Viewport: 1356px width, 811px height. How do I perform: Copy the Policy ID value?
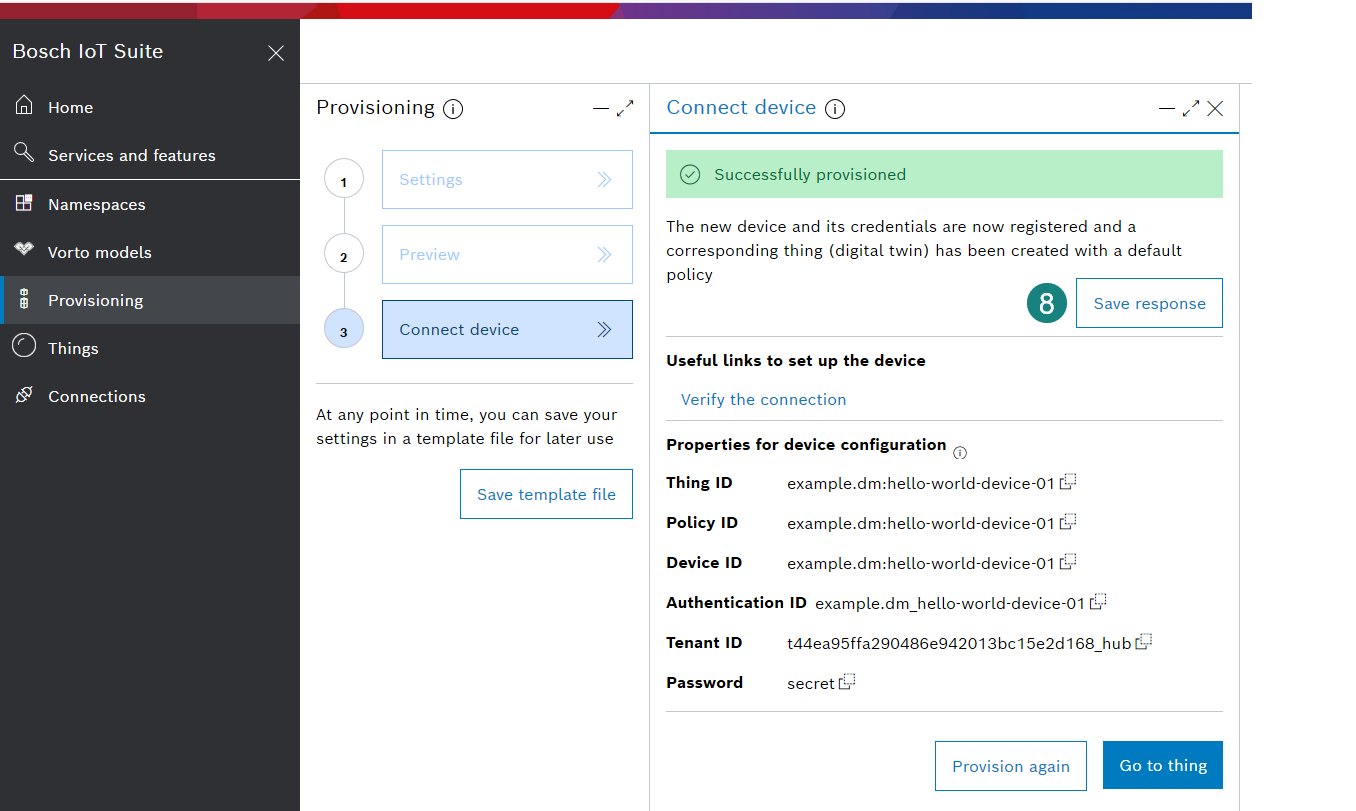(x=1068, y=521)
